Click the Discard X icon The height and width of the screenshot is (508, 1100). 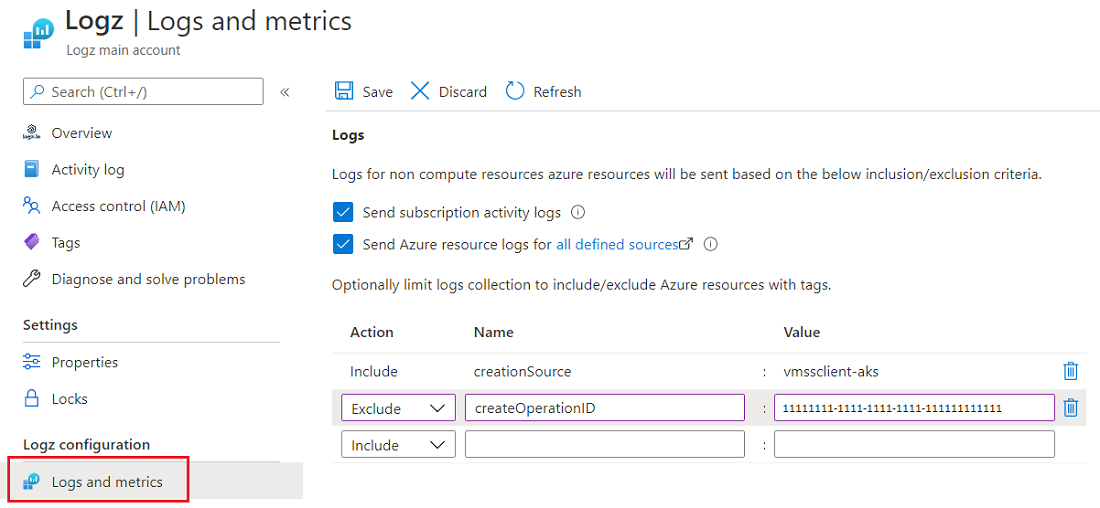coord(421,91)
